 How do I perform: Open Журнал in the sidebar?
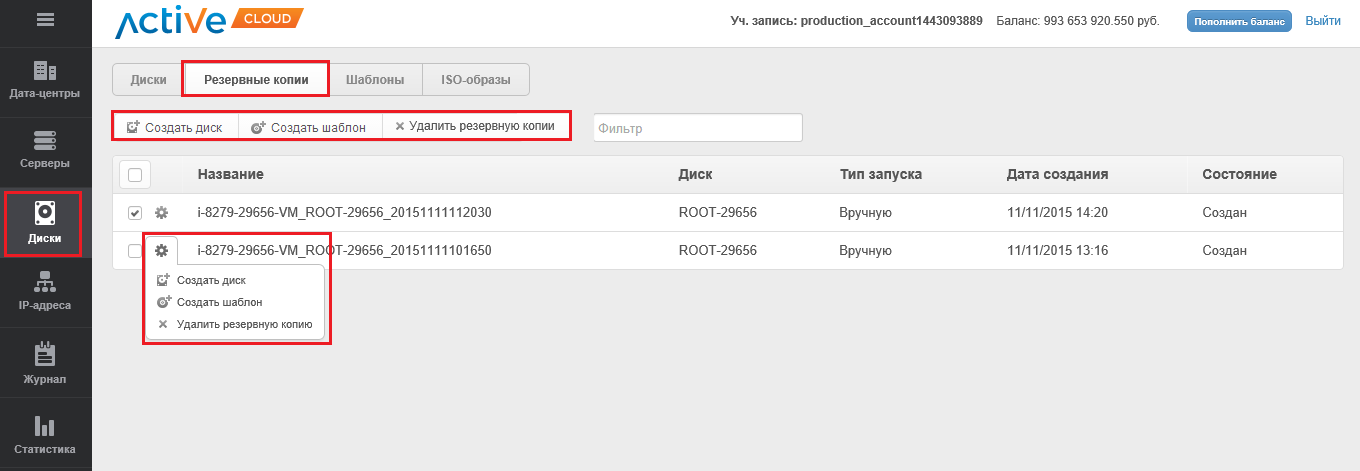click(x=45, y=364)
